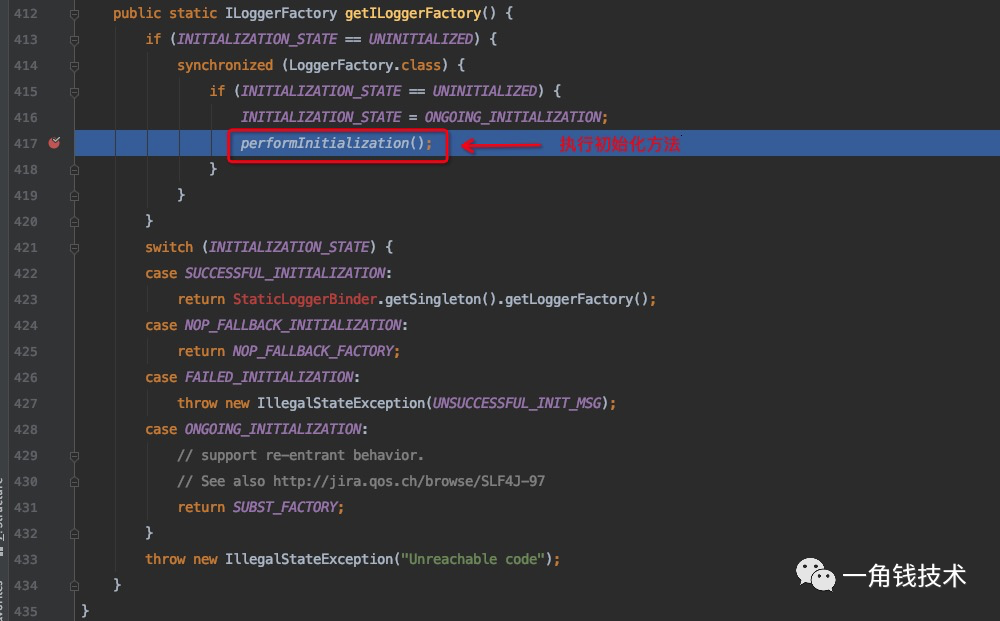Click INITIALIZATION_STATE in switch on line 421

[290, 247]
